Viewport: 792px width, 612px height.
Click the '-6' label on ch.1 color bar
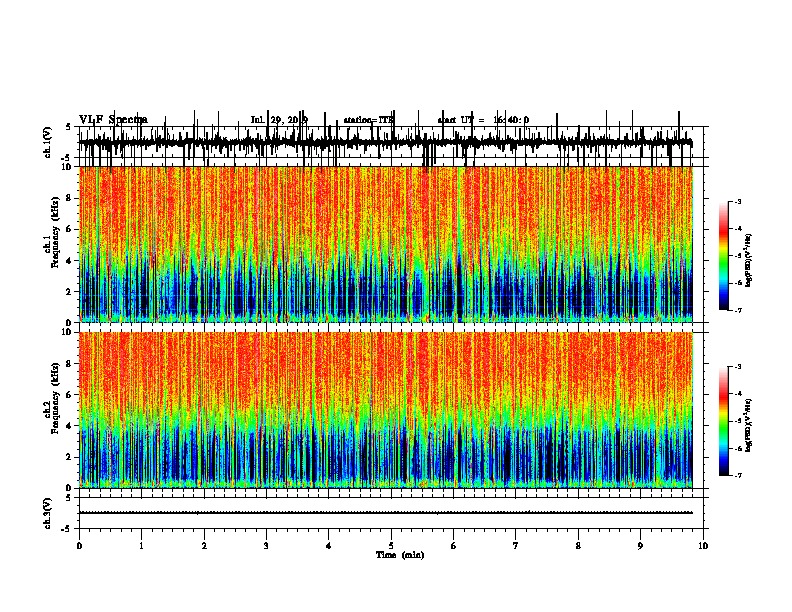(738, 283)
